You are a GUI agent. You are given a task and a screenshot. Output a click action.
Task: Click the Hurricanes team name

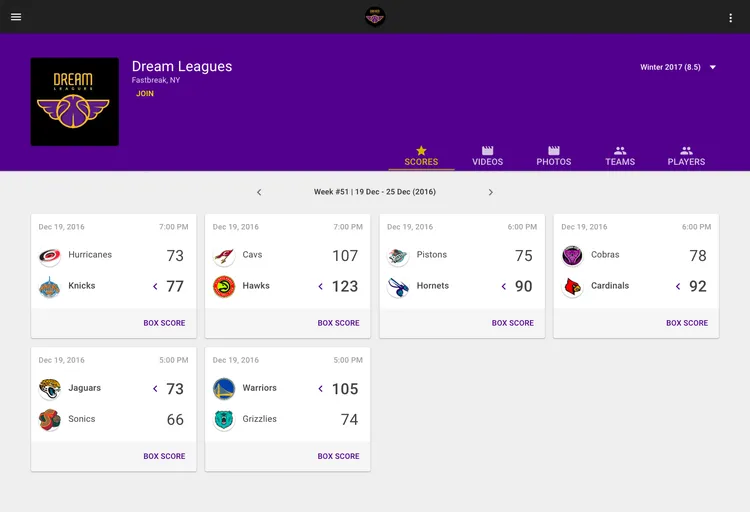(90, 255)
